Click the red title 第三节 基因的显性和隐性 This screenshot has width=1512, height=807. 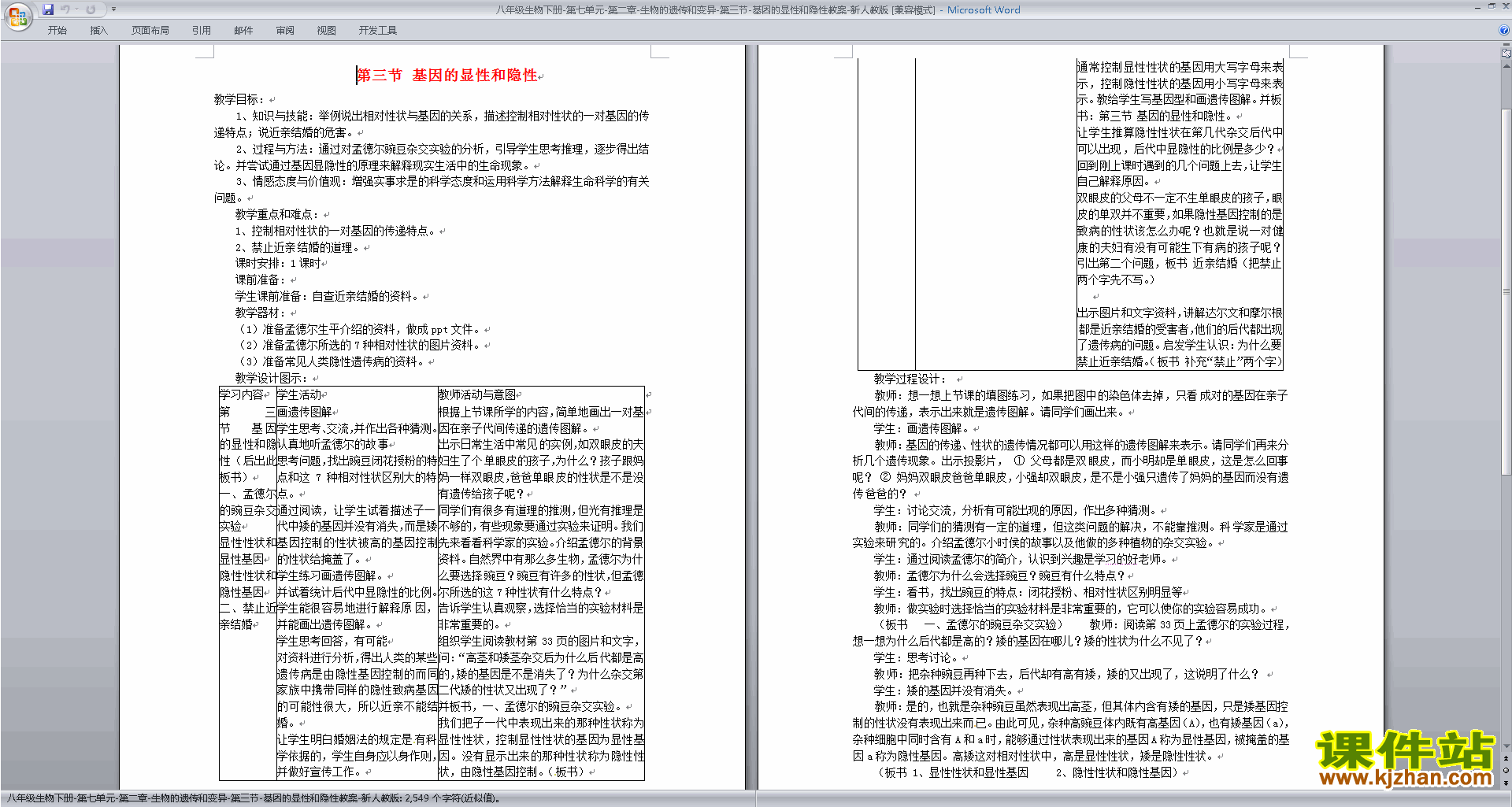pyautogui.click(x=447, y=76)
